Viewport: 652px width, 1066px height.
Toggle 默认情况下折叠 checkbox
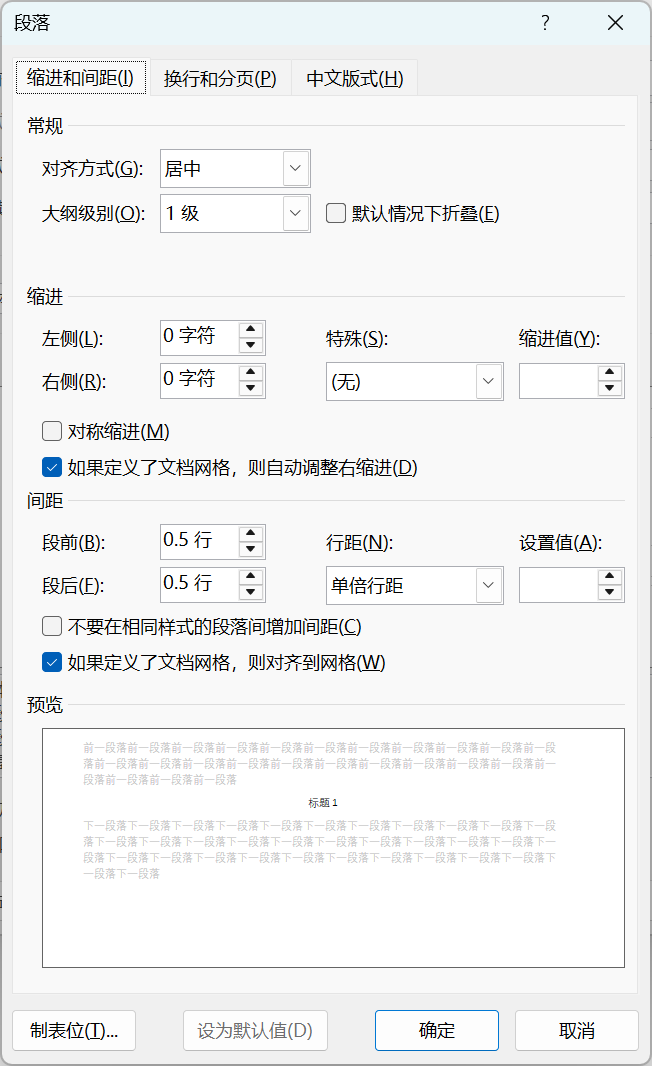point(336,213)
